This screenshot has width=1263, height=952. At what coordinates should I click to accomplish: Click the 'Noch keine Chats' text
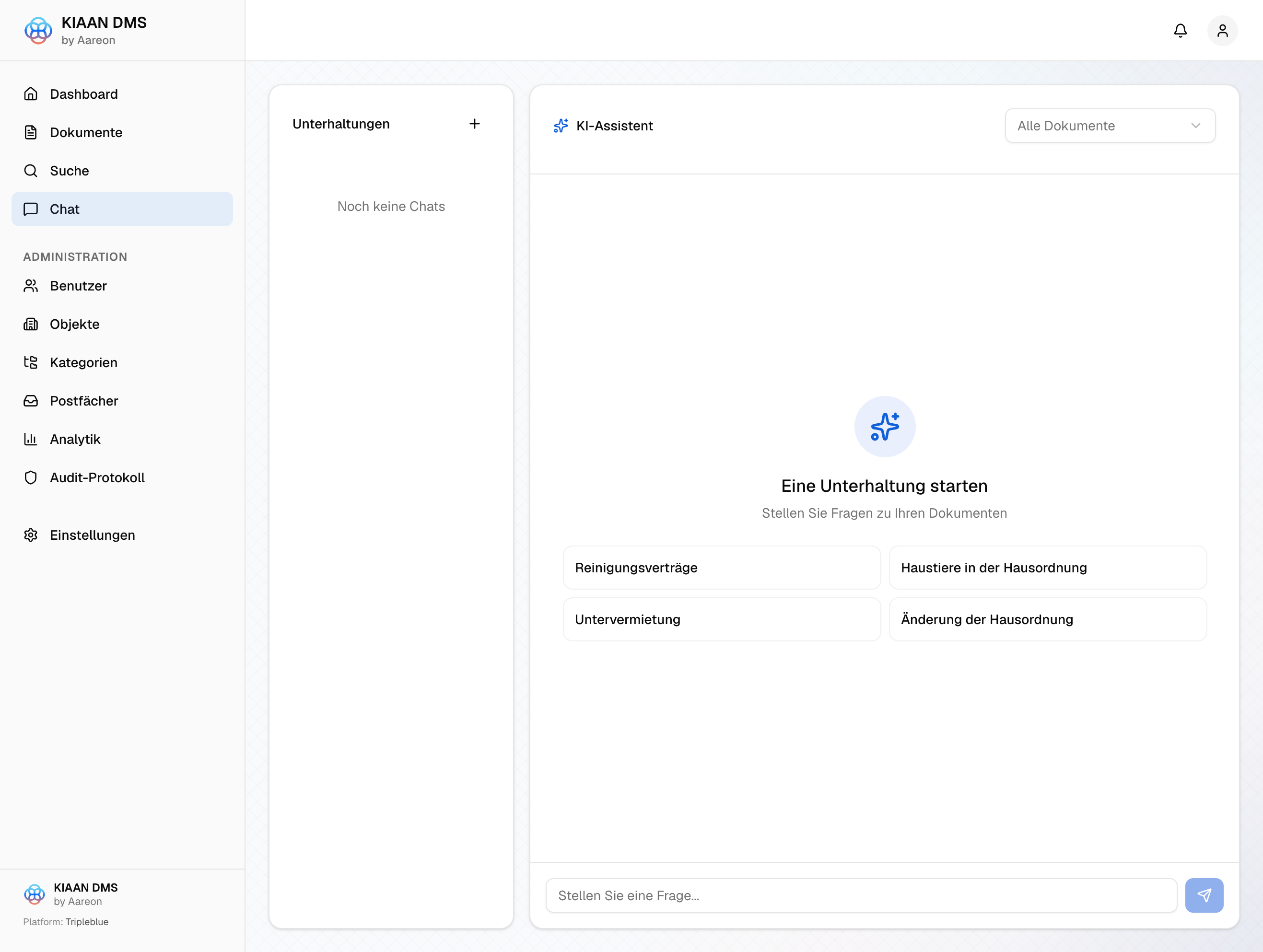click(x=390, y=206)
